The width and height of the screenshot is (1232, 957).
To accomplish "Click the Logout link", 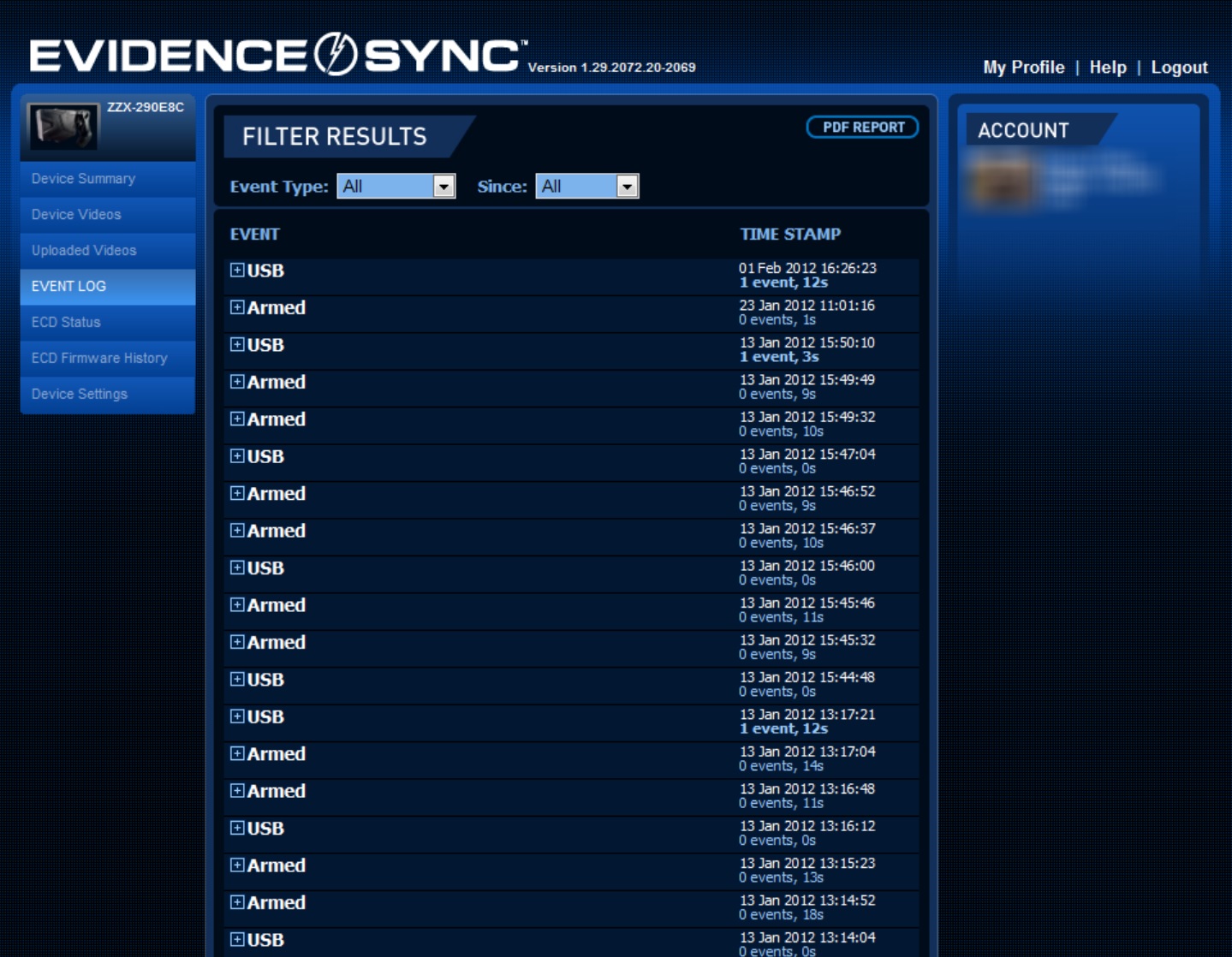I will pos(1179,67).
